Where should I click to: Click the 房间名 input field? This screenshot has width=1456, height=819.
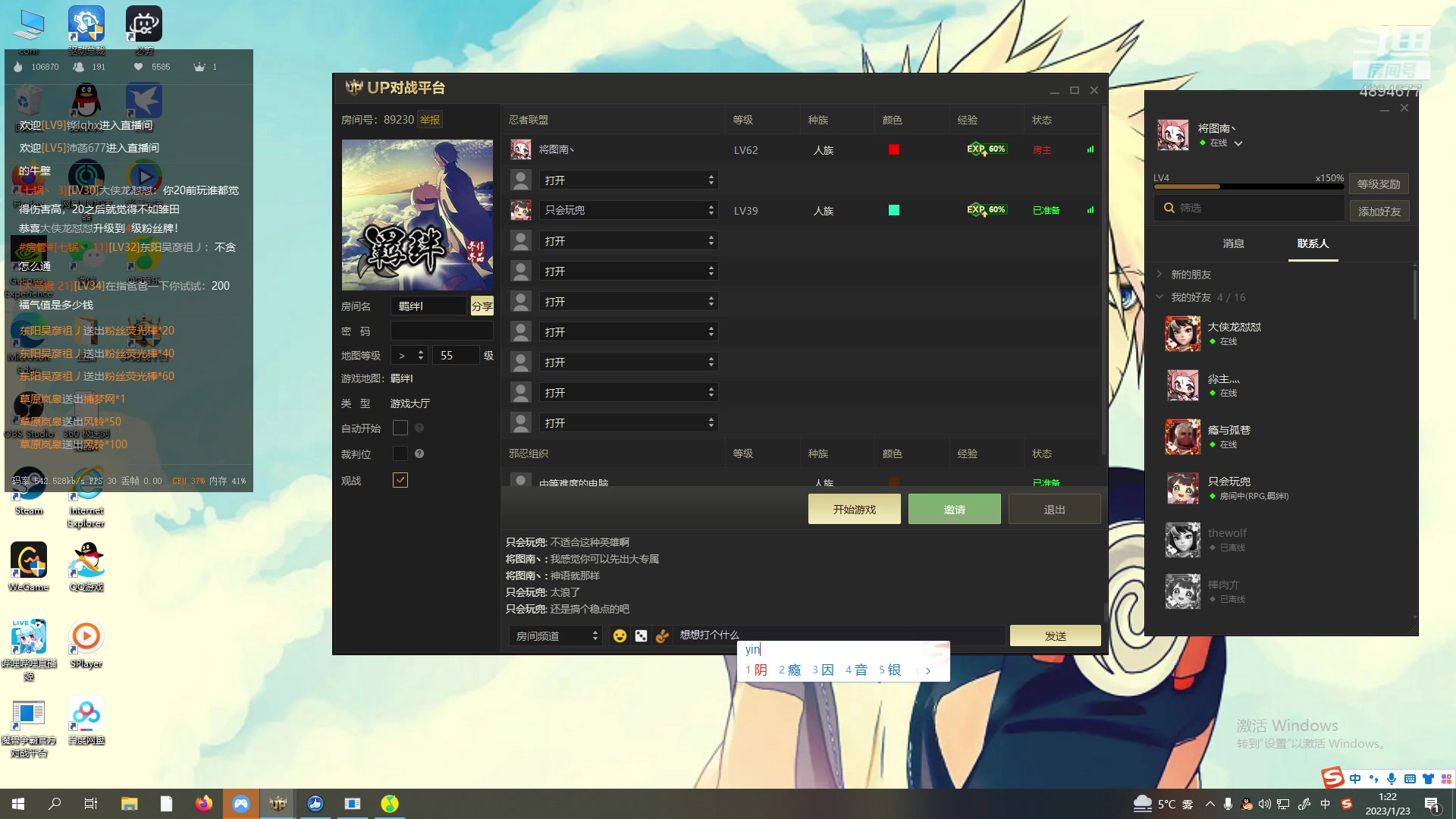click(428, 306)
